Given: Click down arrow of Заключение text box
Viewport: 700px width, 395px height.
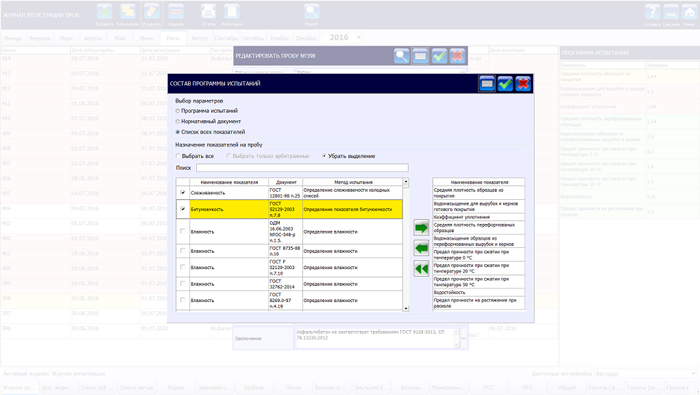Looking at the screenshot, I should click(x=456, y=345).
